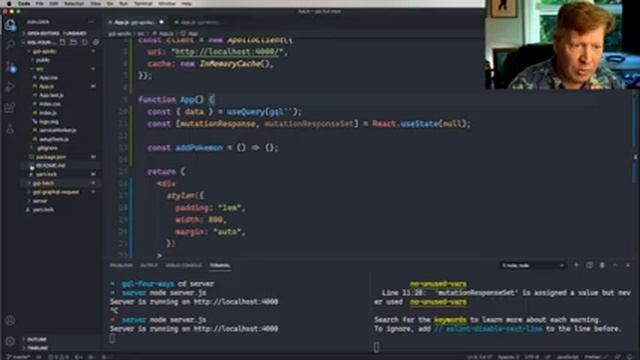The width and height of the screenshot is (640, 360).
Task: Expand the server folder
Action: point(60,201)
